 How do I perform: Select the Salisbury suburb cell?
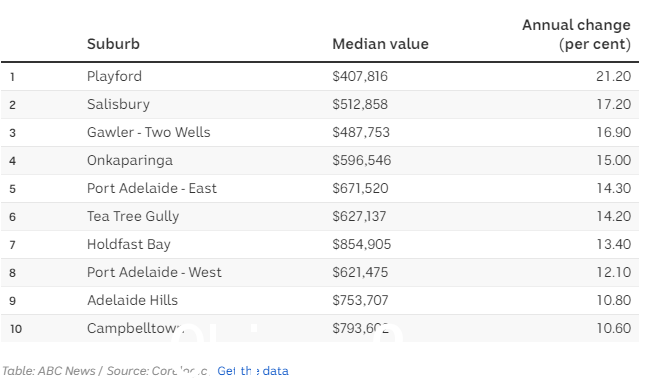coord(118,104)
